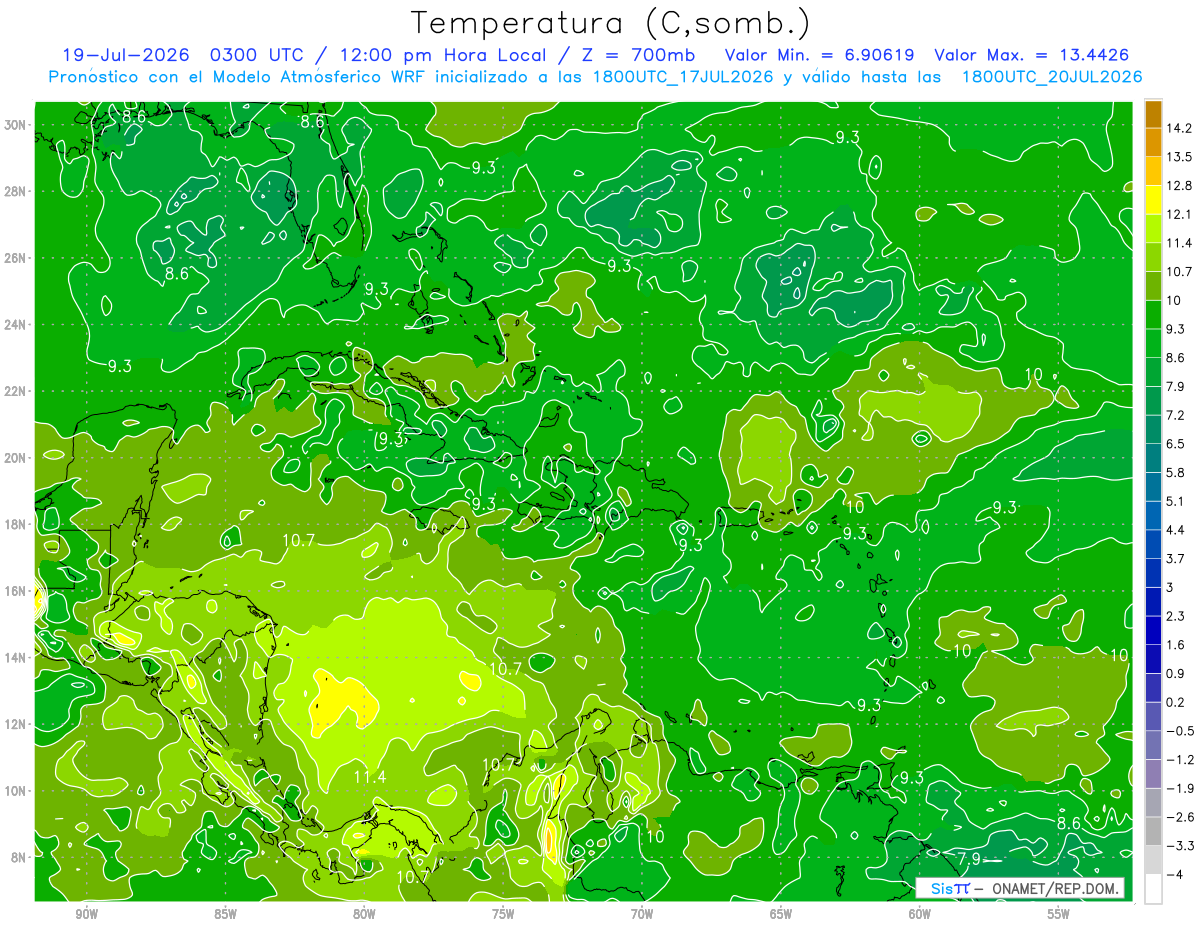
Task: Click the 22N latitude axis label
Action: (14, 391)
